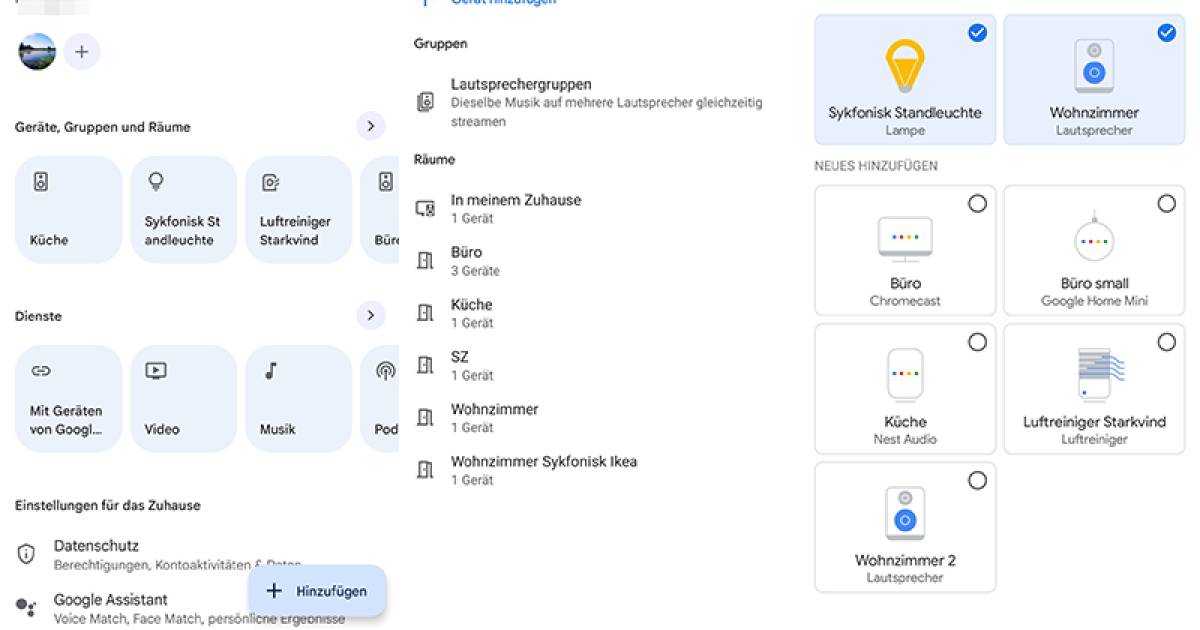The image size is (1200, 630).
Task: Click the SZ room door icon
Action: [x=426, y=365]
